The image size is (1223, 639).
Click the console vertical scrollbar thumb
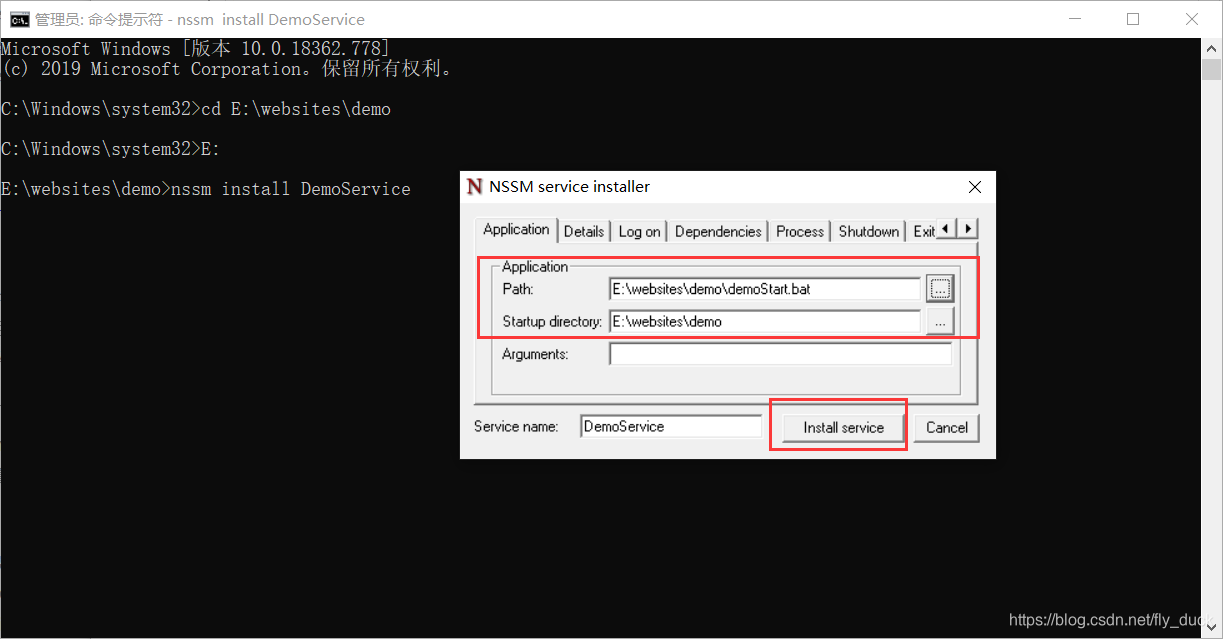[1212, 69]
